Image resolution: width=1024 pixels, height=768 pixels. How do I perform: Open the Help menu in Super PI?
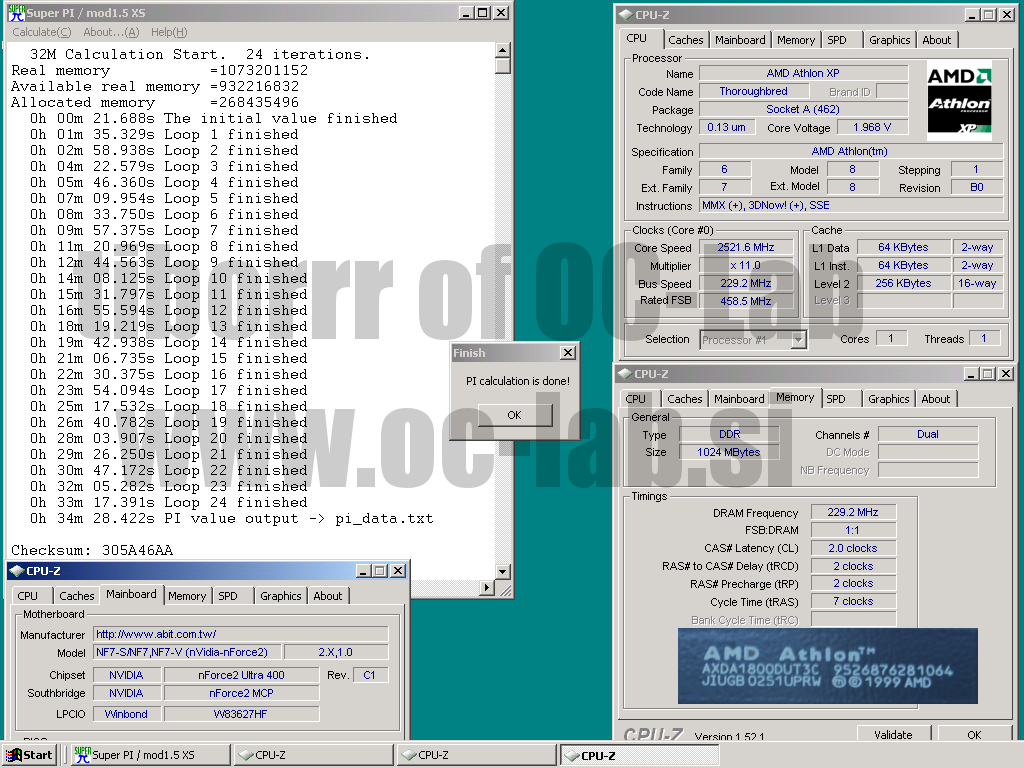tap(168, 32)
